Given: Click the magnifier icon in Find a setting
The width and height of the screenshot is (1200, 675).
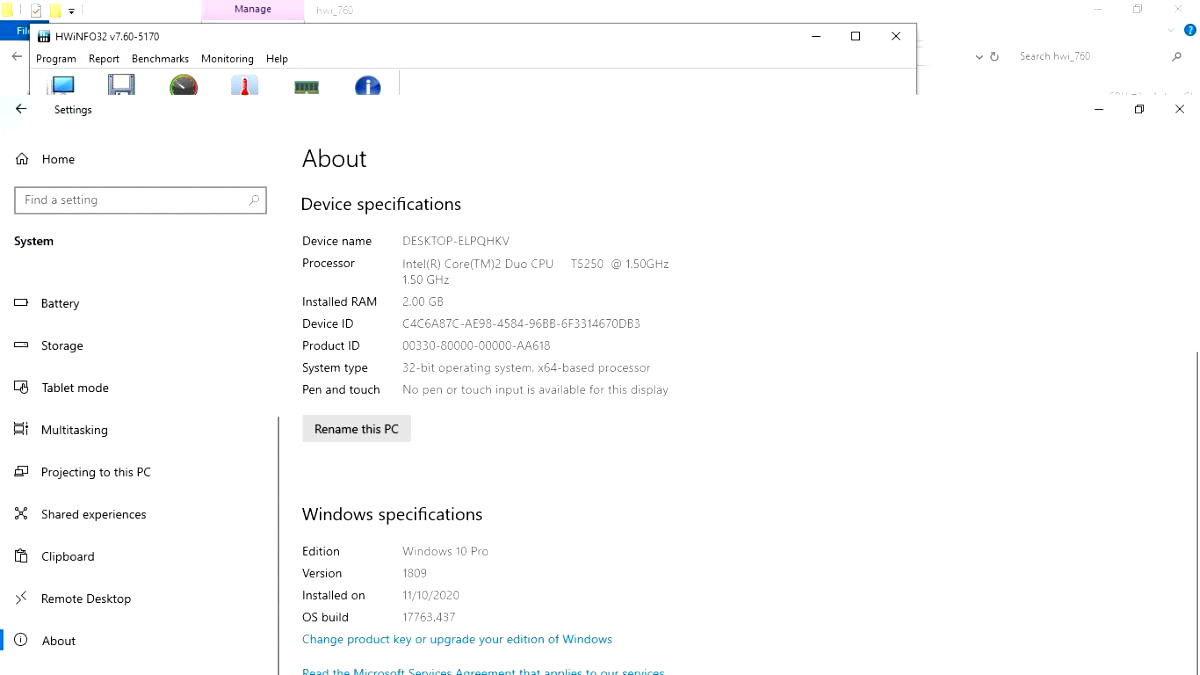Looking at the screenshot, I should tap(254, 200).
